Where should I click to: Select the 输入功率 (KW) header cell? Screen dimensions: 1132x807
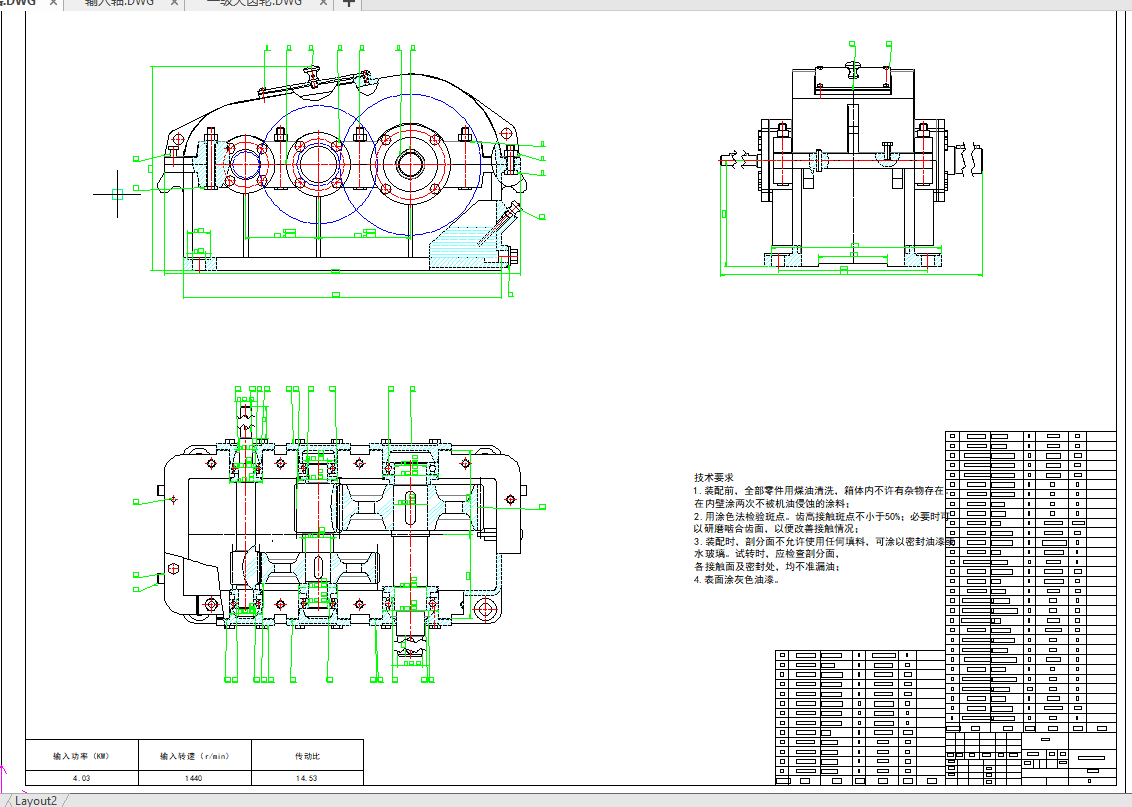[81, 756]
